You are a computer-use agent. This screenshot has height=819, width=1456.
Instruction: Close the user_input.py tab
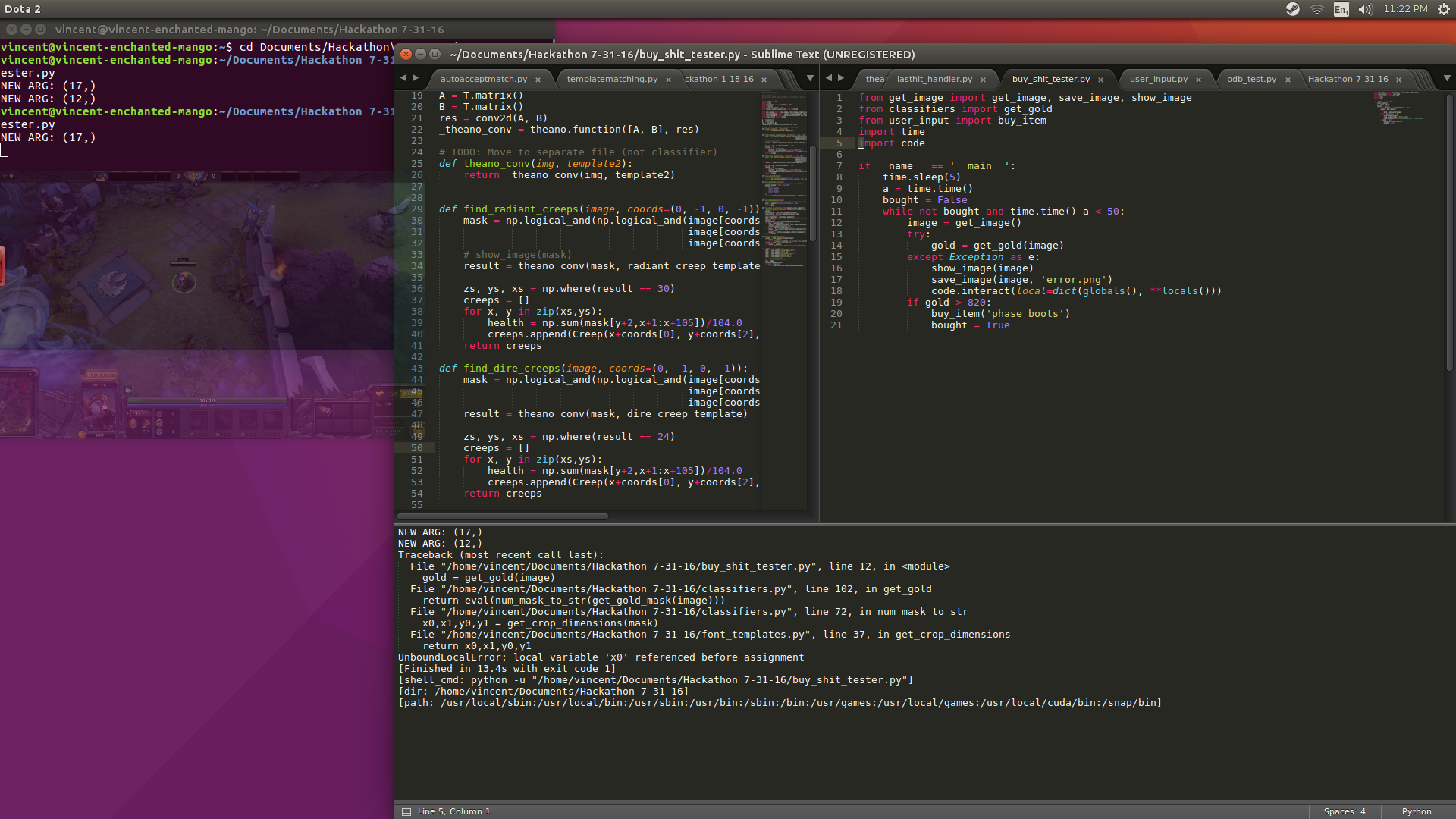point(1198,80)
